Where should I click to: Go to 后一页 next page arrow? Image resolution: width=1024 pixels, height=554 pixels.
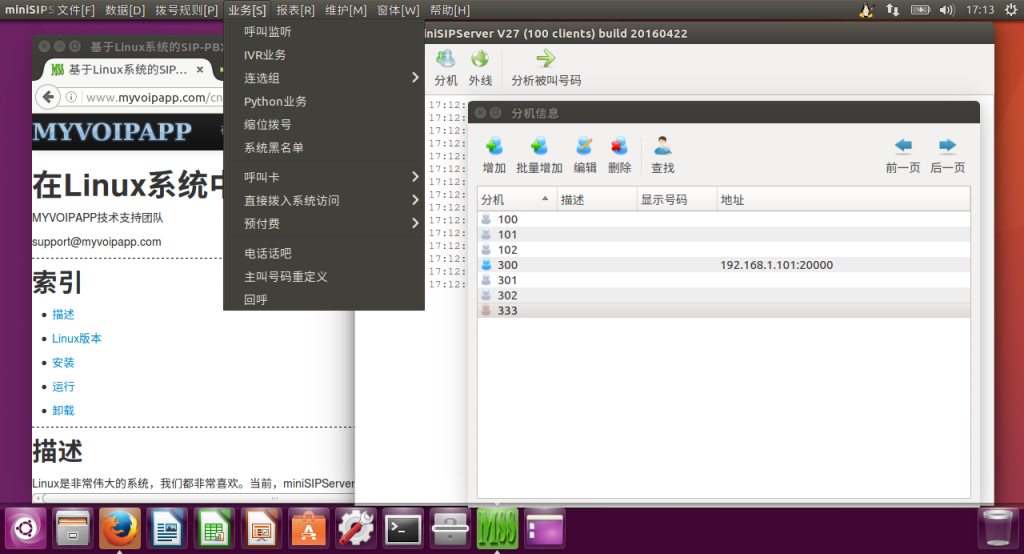[947, 147]
